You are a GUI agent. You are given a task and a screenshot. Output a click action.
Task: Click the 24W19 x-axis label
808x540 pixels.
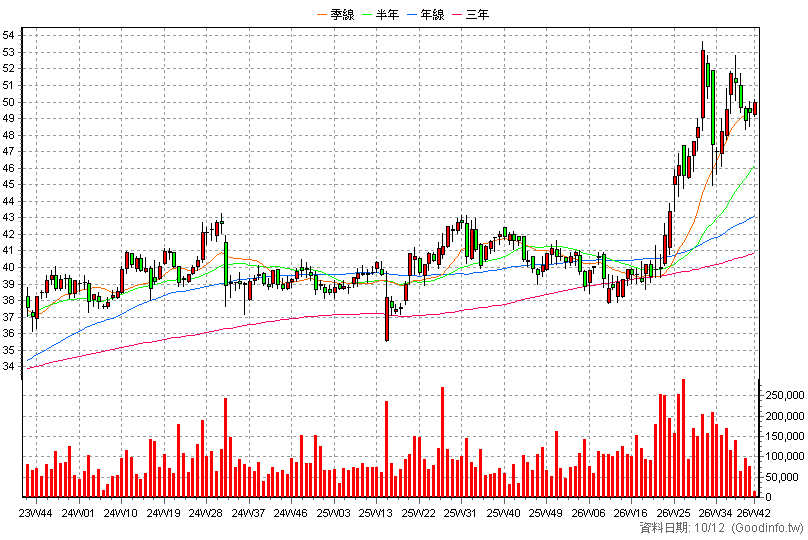(x=163, y=513)
